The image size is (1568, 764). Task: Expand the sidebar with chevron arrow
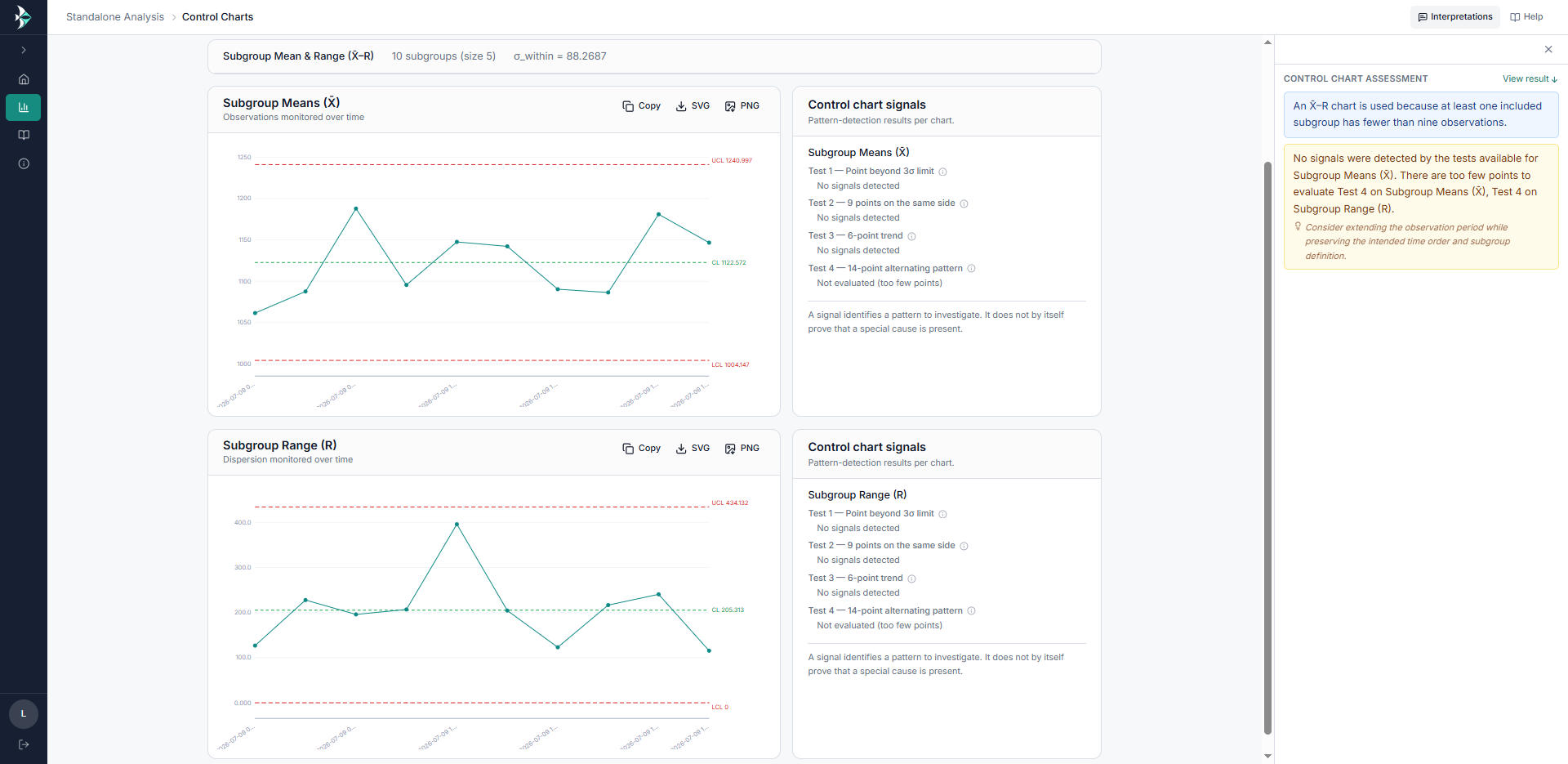point(24,50)
